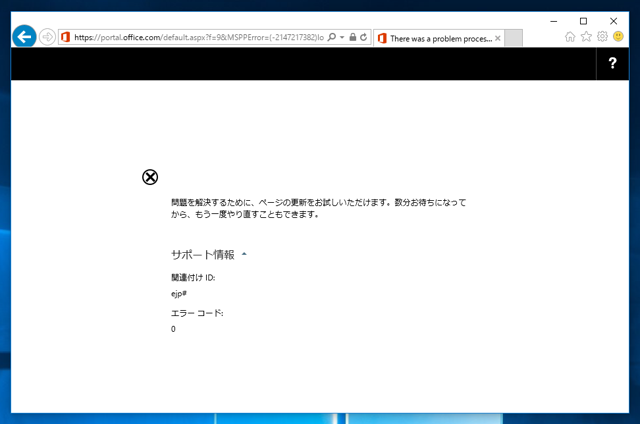
Task: Maximize the browser window
Action: click(584, 21)
